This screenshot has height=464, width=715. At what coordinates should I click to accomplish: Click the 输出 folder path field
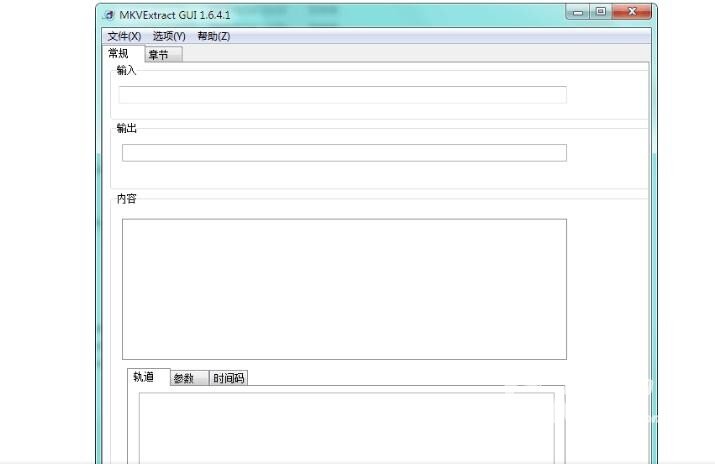pos(344,153)
